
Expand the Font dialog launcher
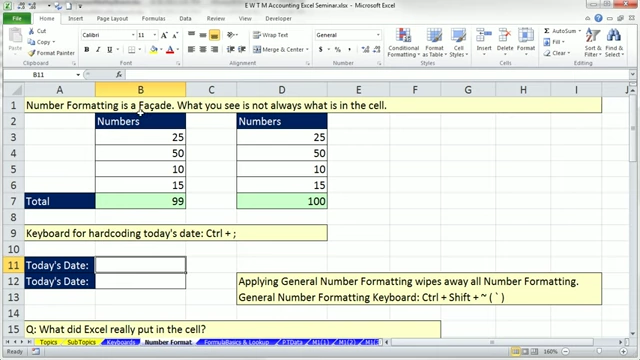pos(178,63)
